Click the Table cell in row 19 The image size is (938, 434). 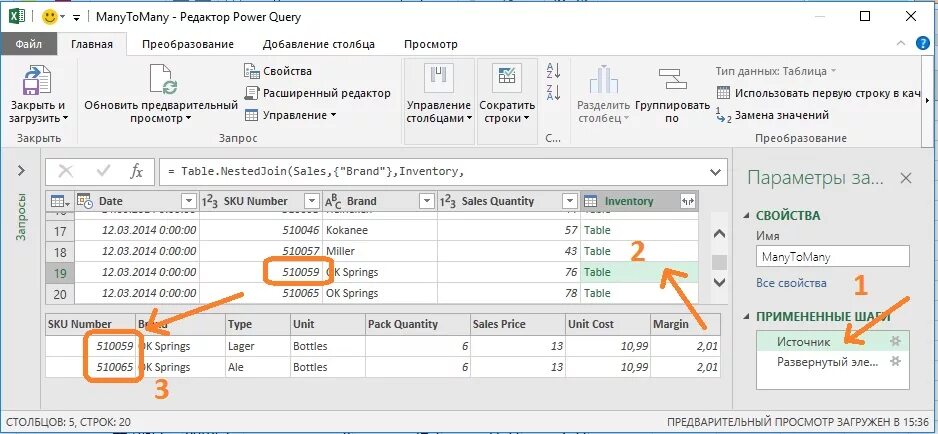tap(639, 272)
